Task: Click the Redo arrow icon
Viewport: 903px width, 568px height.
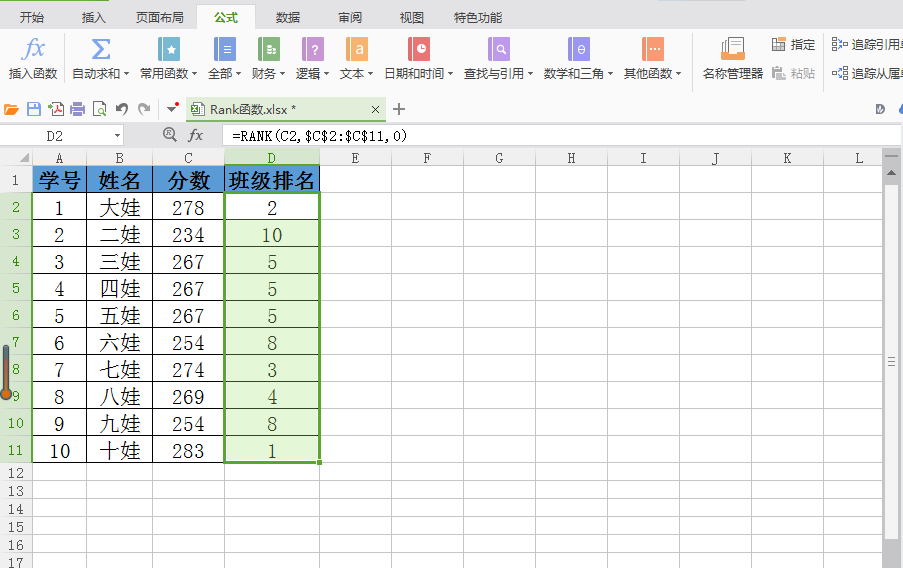Action: 144,109
